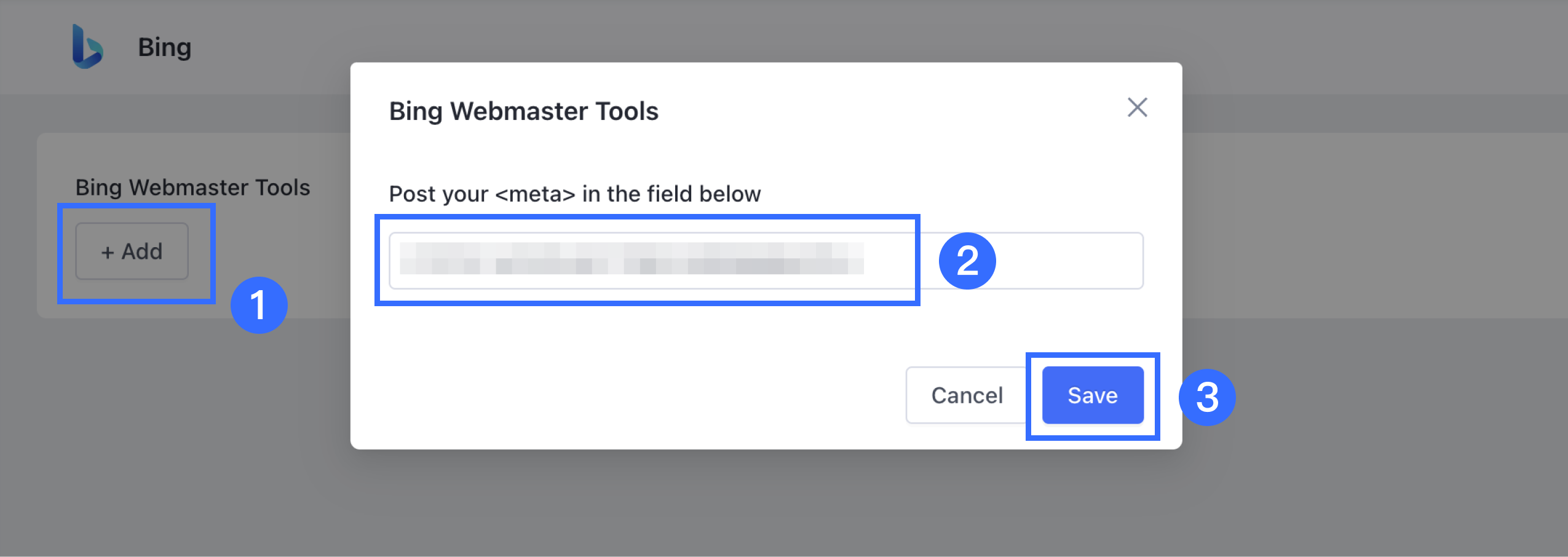
Task: Click the numbered step 2 badge
Action: pos(967,261)
